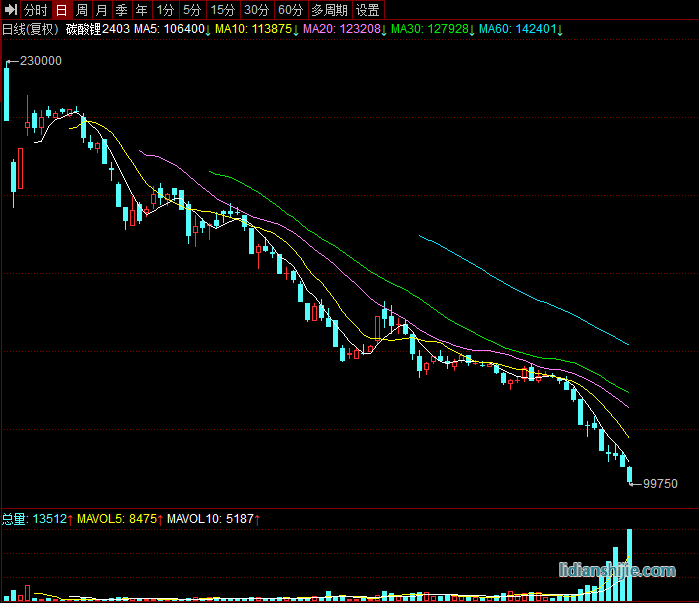The image size is (699, 603).
Task: Click the 日线(复权) adjustment label
Action: pyautogui.click(x=30, y=29)
